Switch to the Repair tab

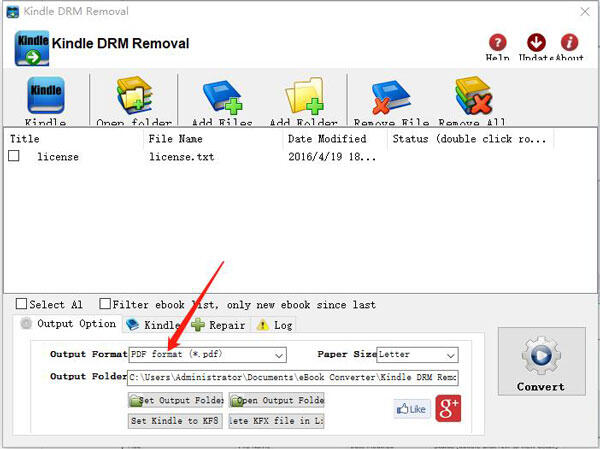point(218,325)
